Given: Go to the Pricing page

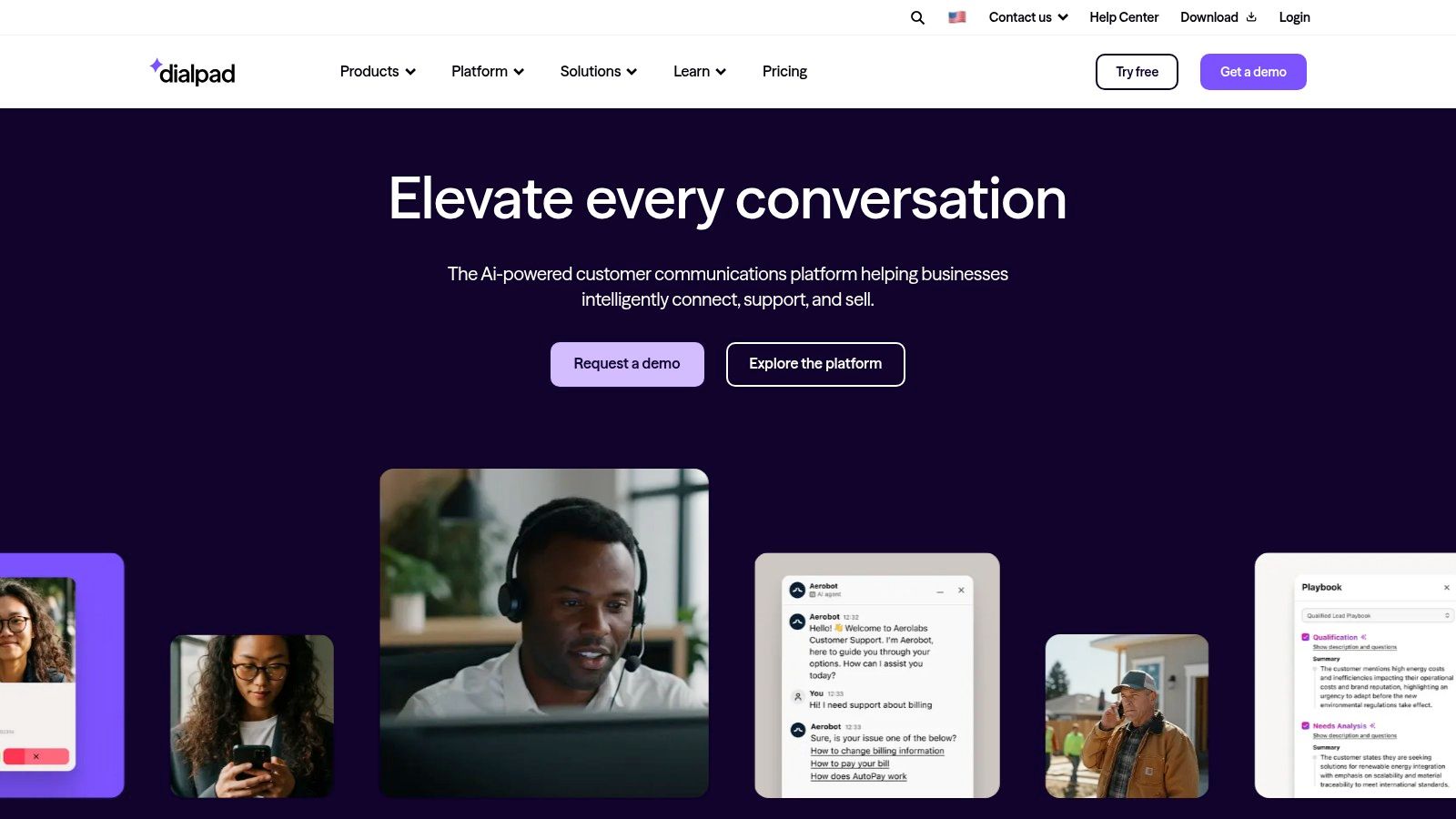Looking at the screenshot, I should (x=784, y=72).
